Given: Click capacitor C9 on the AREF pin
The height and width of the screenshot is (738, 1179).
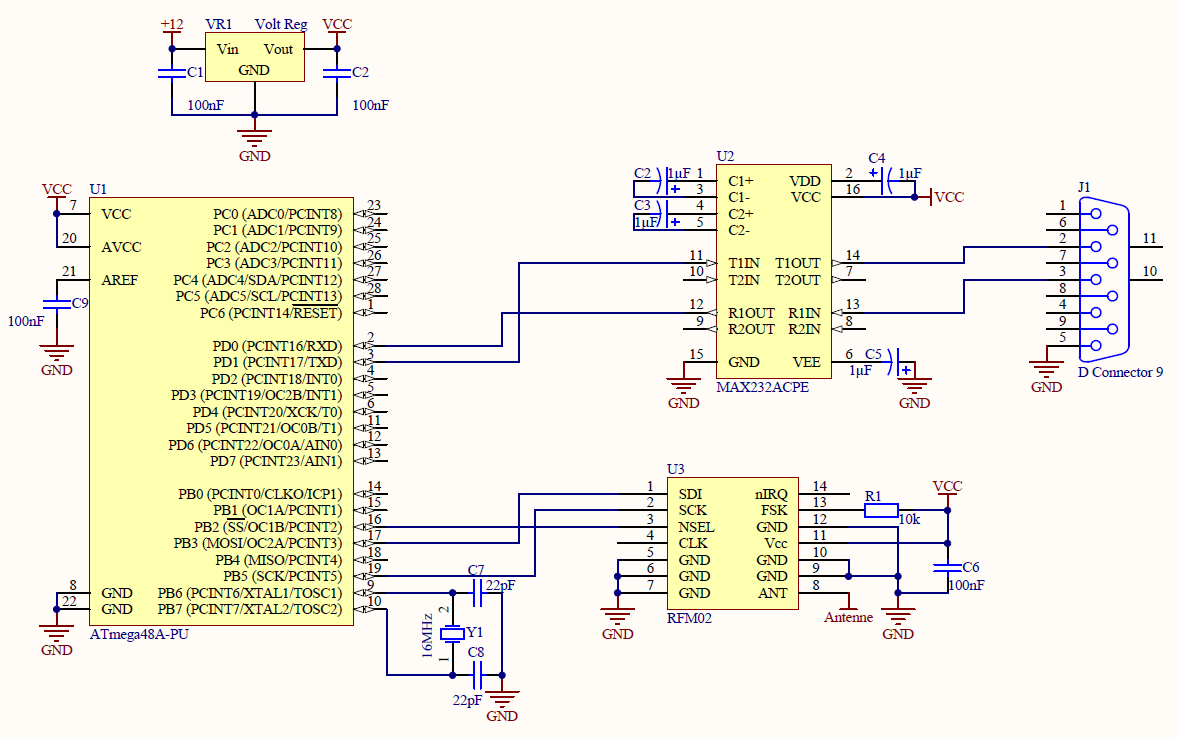Looking at the screenshot, I should 57,303.
